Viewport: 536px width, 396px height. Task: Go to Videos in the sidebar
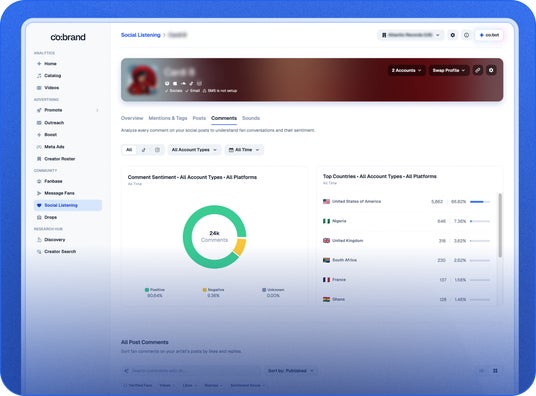coord(51,88)
